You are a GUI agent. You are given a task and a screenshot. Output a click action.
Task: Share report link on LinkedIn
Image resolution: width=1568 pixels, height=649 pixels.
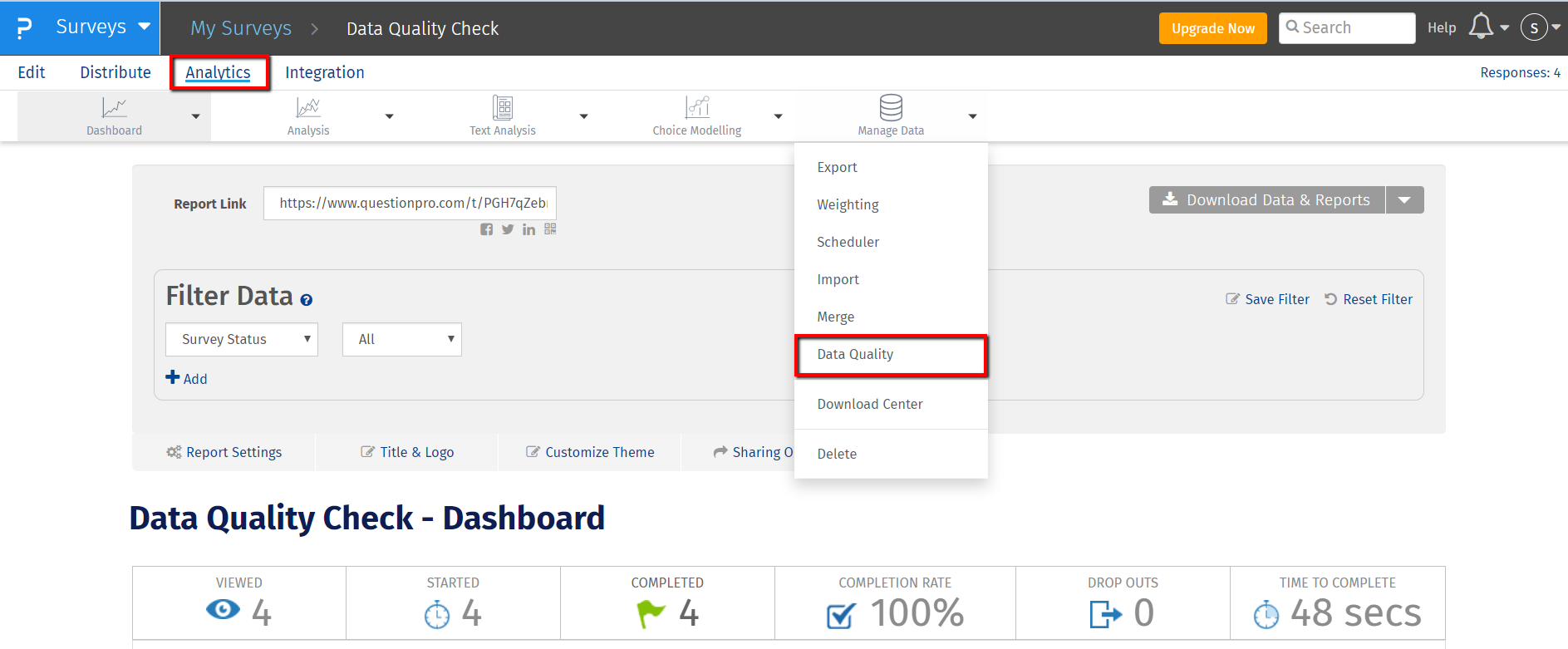(x=528, y=229)
